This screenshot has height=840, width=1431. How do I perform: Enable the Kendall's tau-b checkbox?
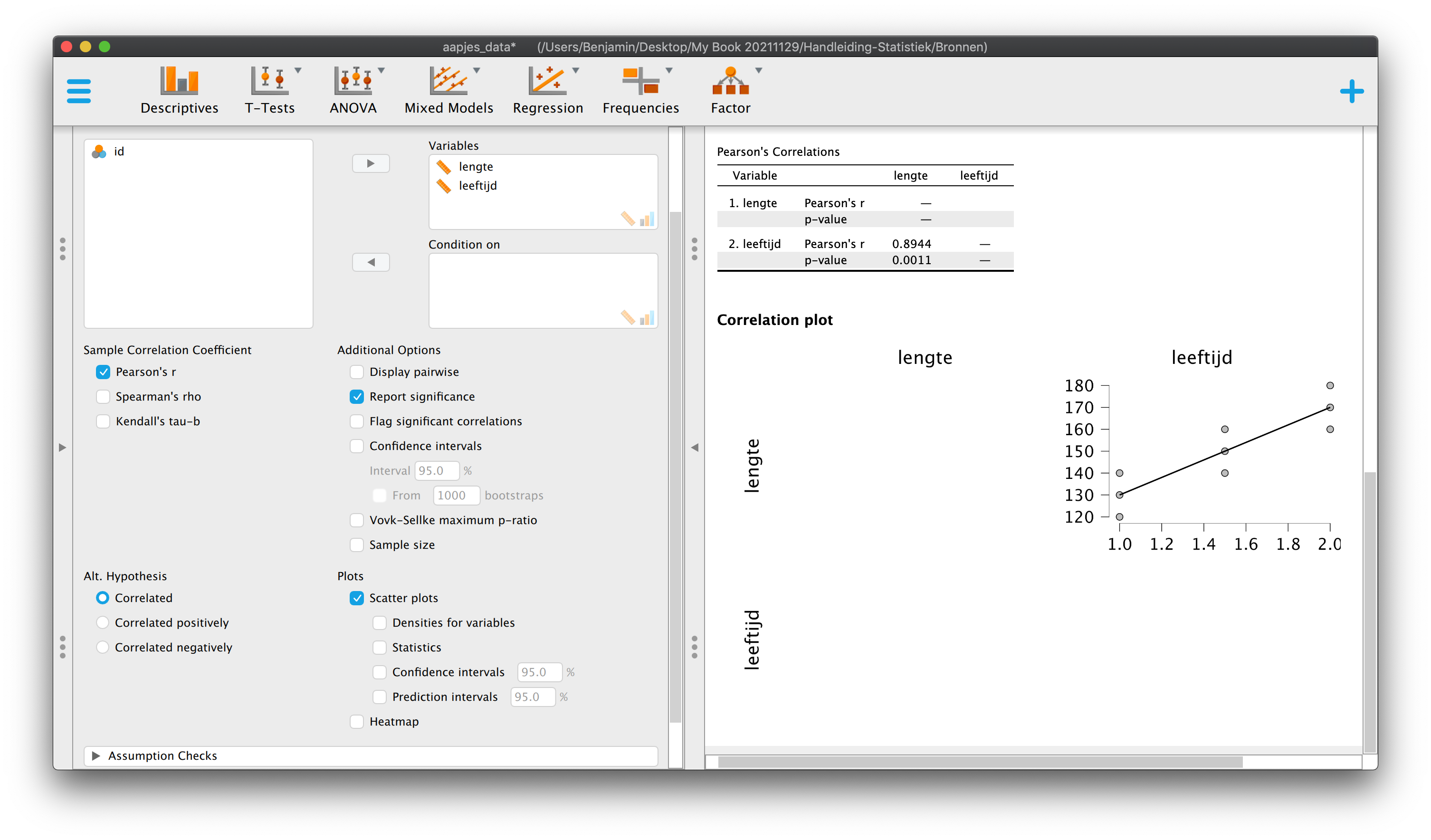(103, 421)
